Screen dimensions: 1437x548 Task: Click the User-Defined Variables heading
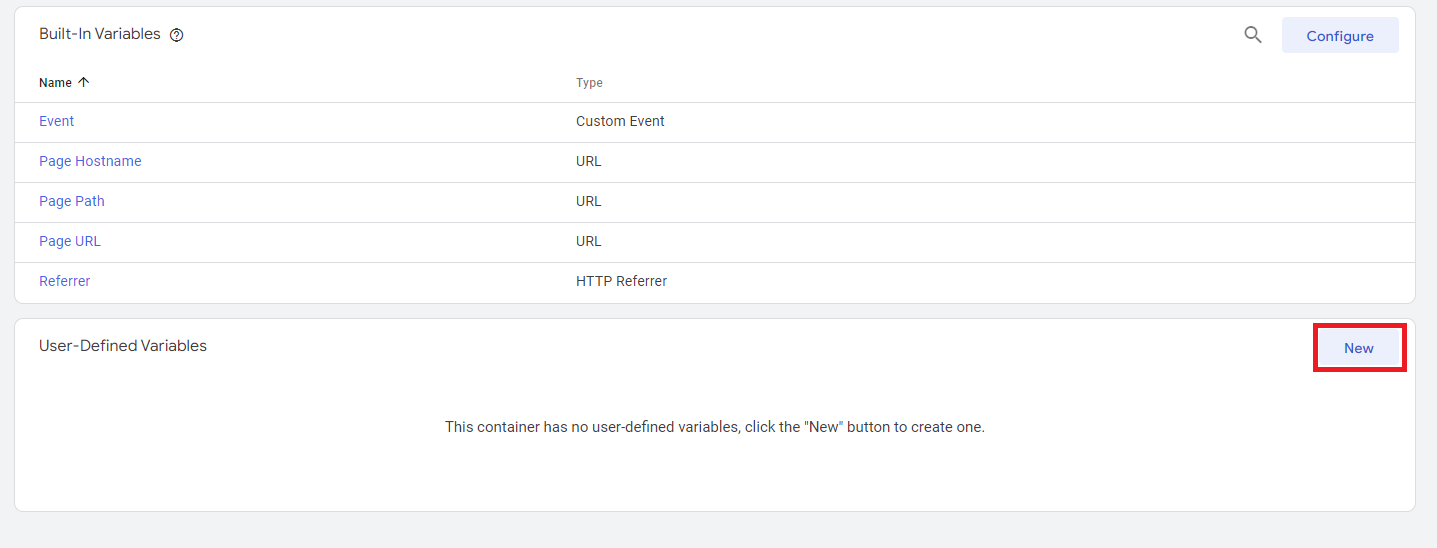point(123,346)
